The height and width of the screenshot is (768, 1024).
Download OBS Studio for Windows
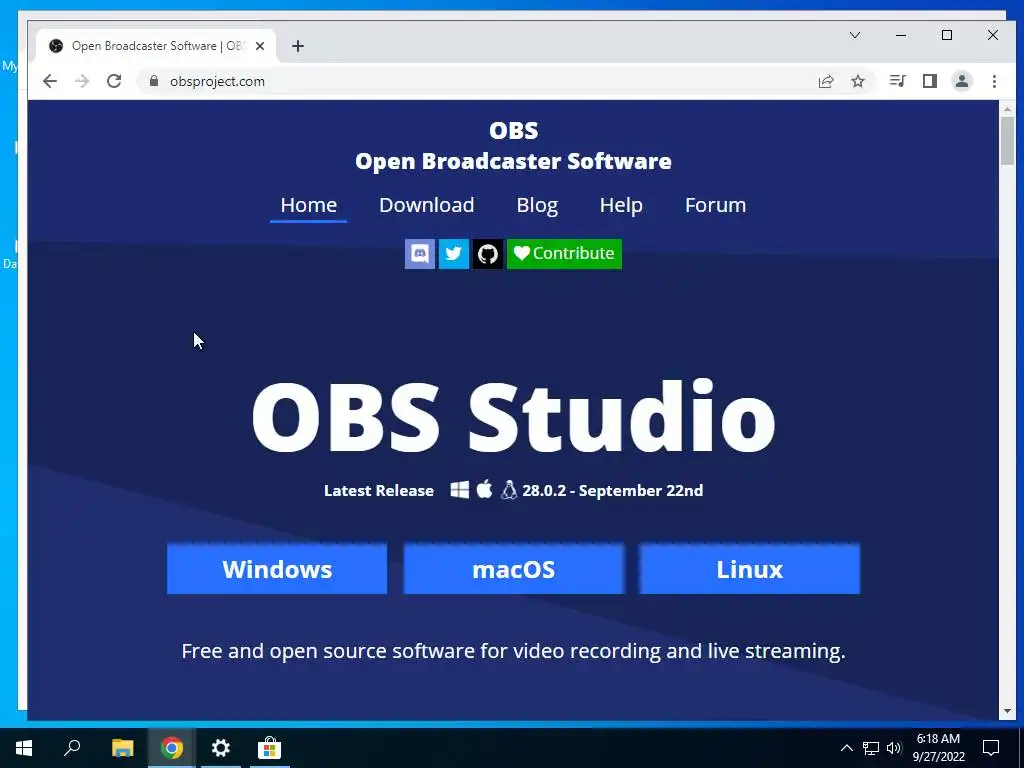(x=277, y=569)
